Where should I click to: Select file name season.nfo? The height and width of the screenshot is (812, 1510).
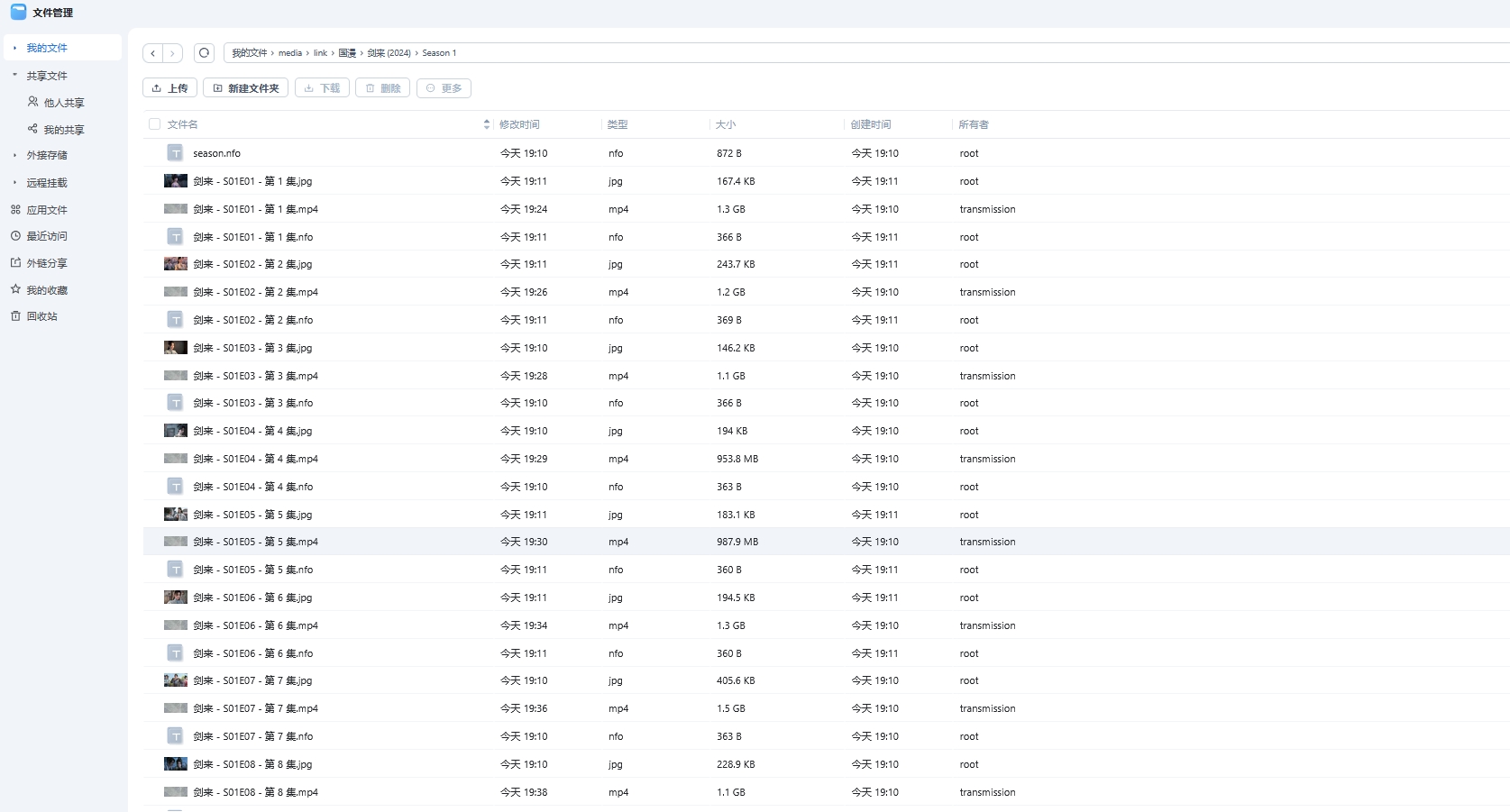click(x=216, y=153)
